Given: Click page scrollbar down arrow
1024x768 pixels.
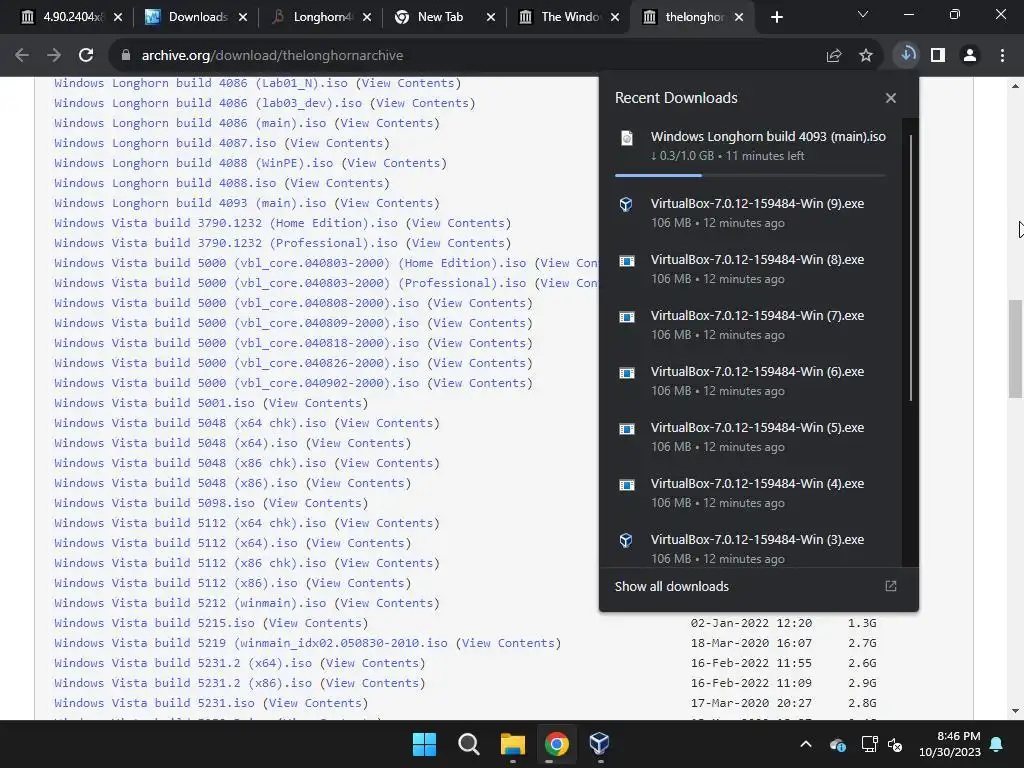Looking at the screenshot, I should click(1016, 711).
